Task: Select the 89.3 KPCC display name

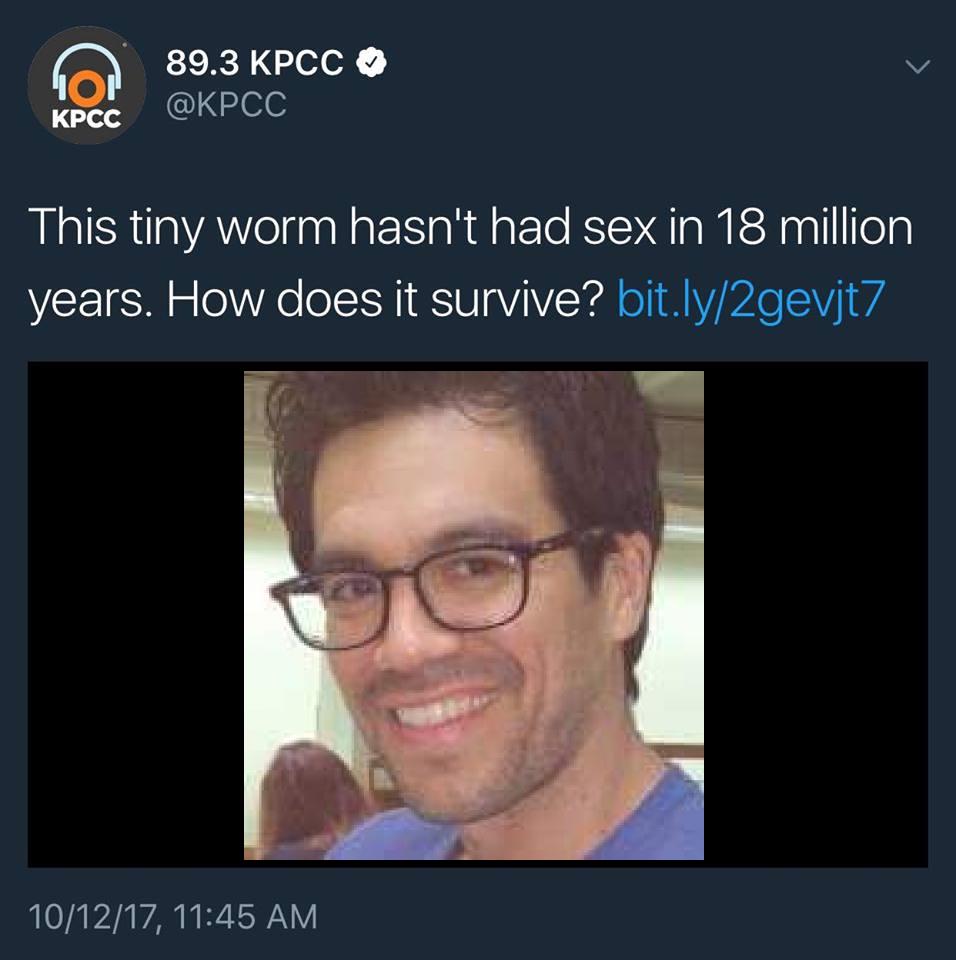Action: [254, 62]
